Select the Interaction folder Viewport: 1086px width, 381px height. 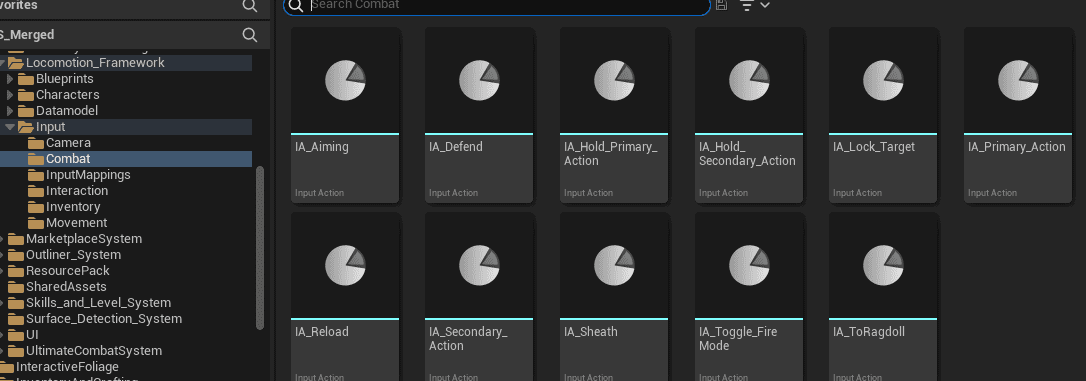(126, 190)
